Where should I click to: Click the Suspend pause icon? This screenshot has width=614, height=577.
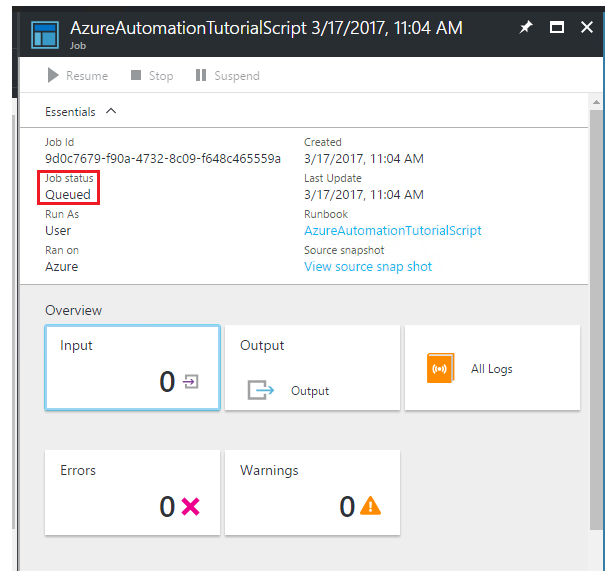pos(201,75)
